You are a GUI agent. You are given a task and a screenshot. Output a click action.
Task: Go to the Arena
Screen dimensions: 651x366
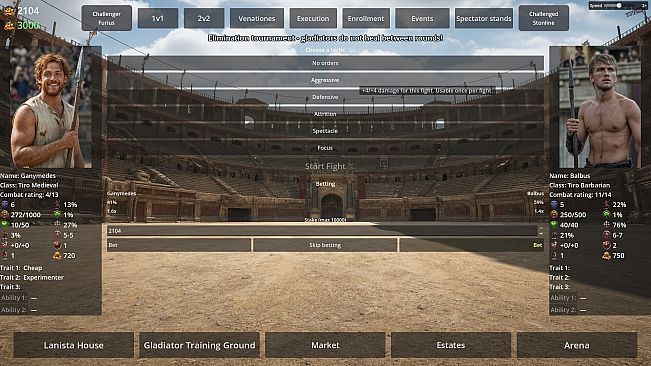(x=577, y=345)
